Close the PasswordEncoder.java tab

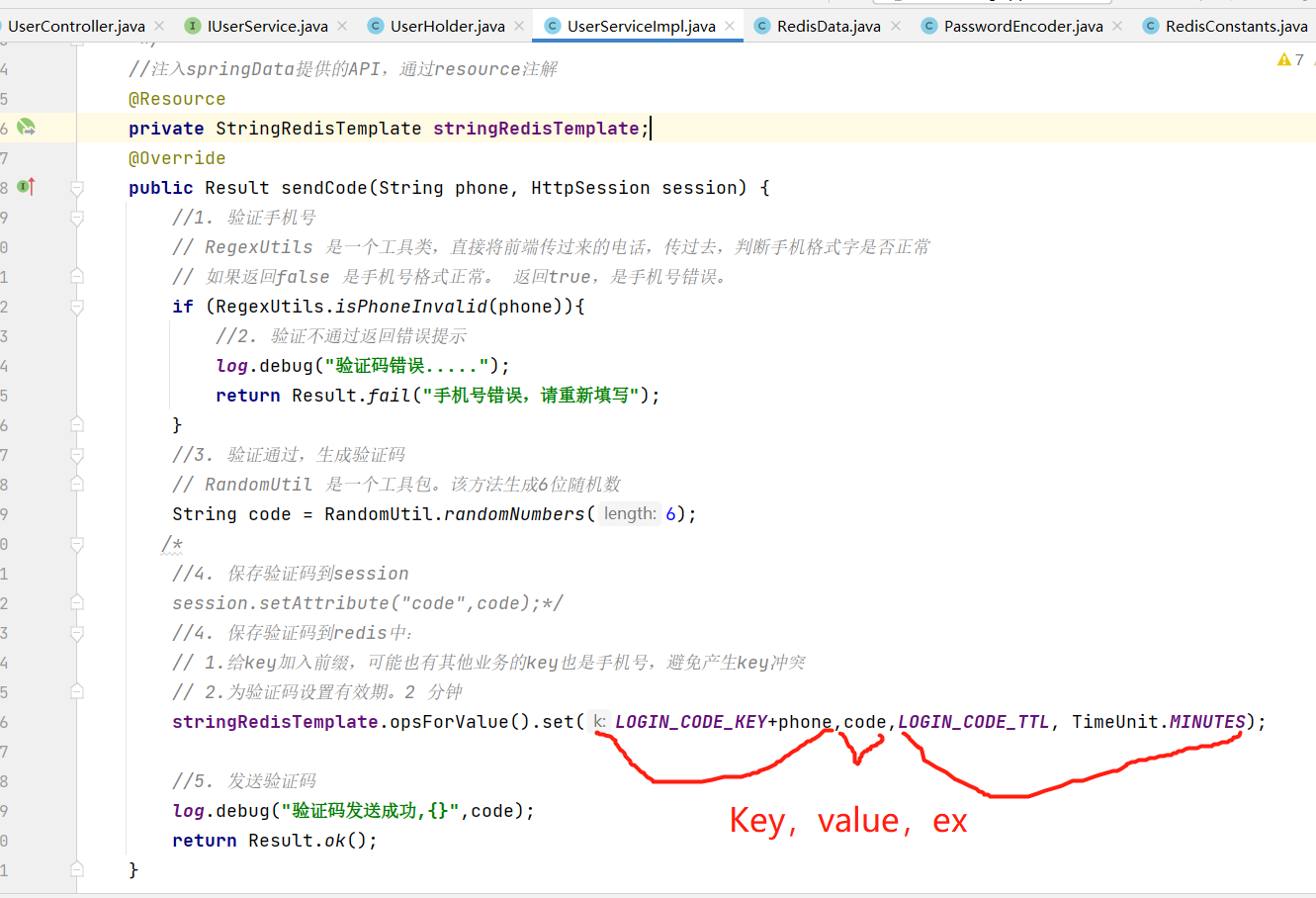pyautogui.click(x=1117, y=26)
